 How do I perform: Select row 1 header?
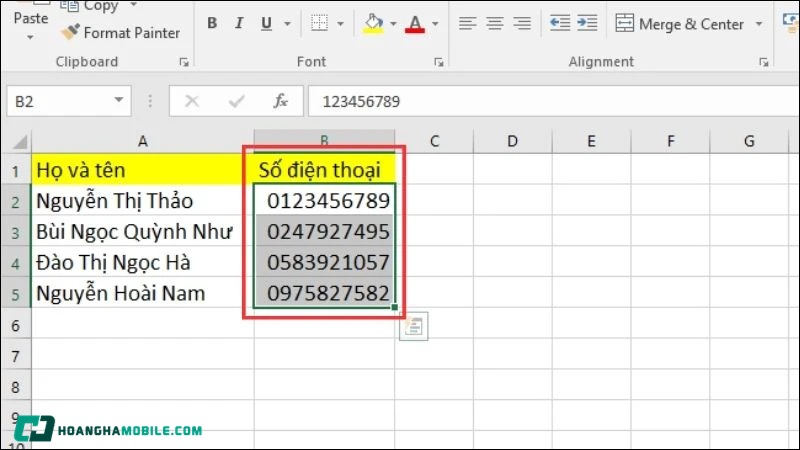16,171
